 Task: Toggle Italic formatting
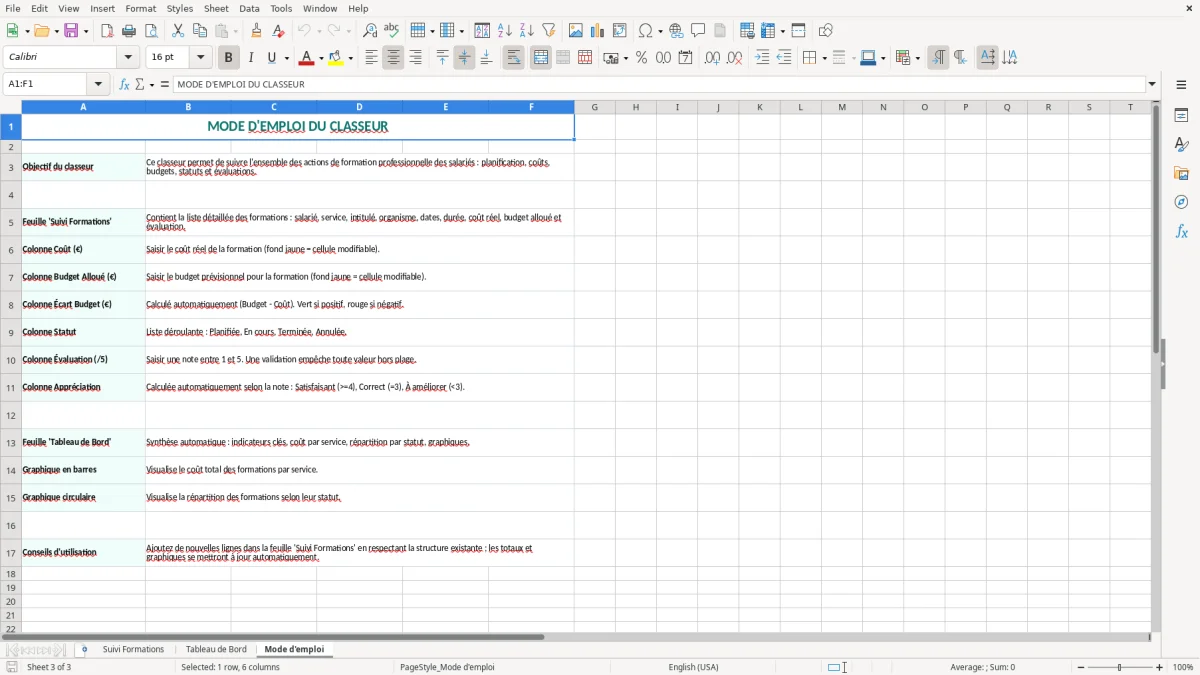[x=251, y=58]
